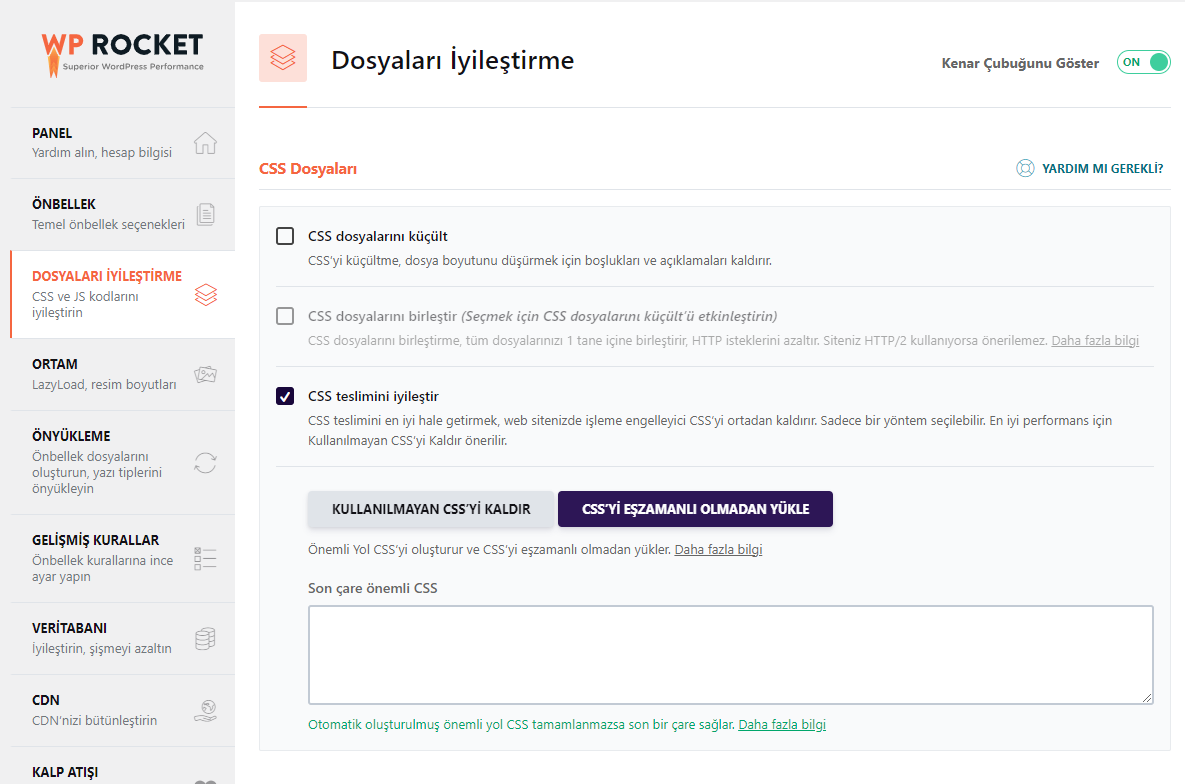Click the document icon beside Önbellek
The image size is (1185, 784).
coord(205,214)
